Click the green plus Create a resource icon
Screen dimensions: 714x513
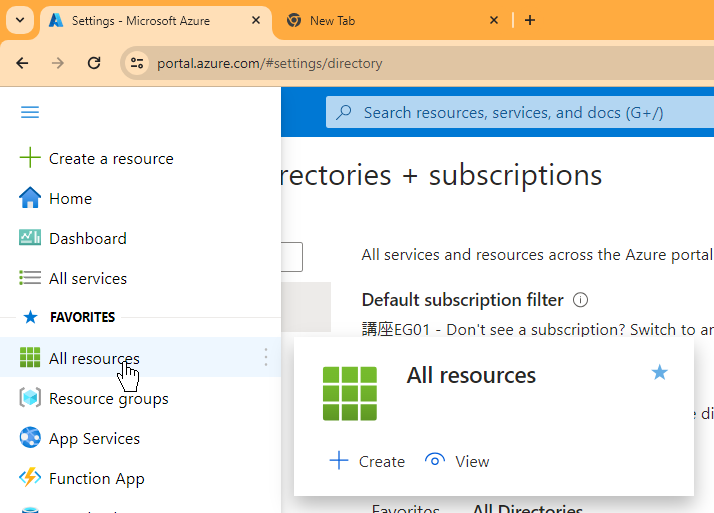click(30, 158)
